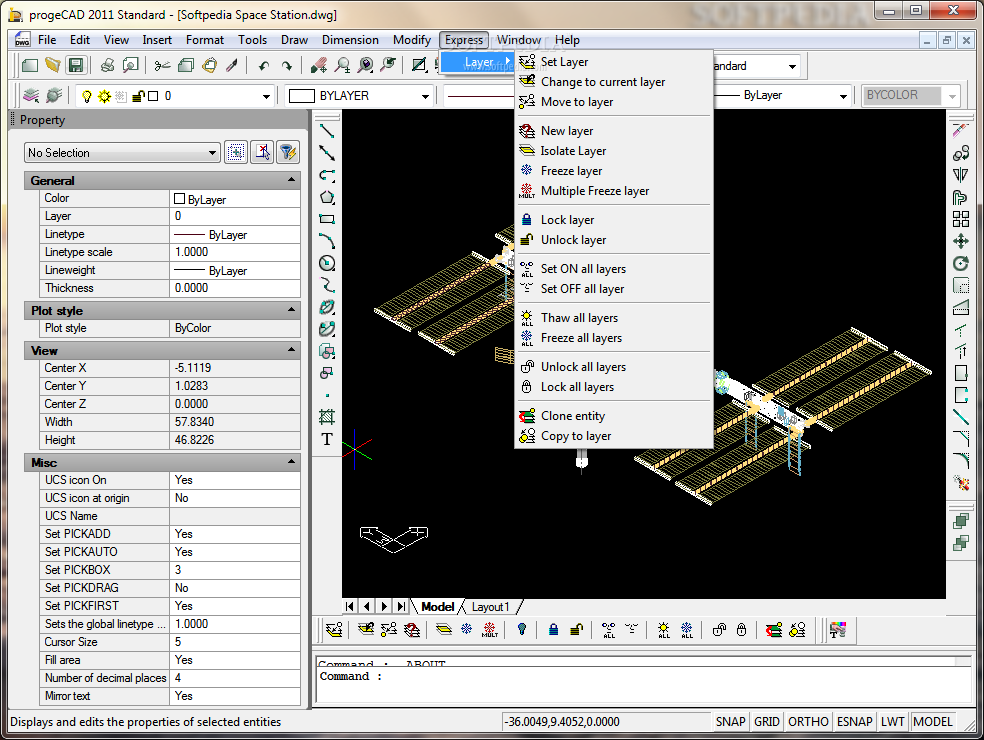The image size is (984, 740).
Task: Click the Undo arrow icon
Action: [264, 65]
